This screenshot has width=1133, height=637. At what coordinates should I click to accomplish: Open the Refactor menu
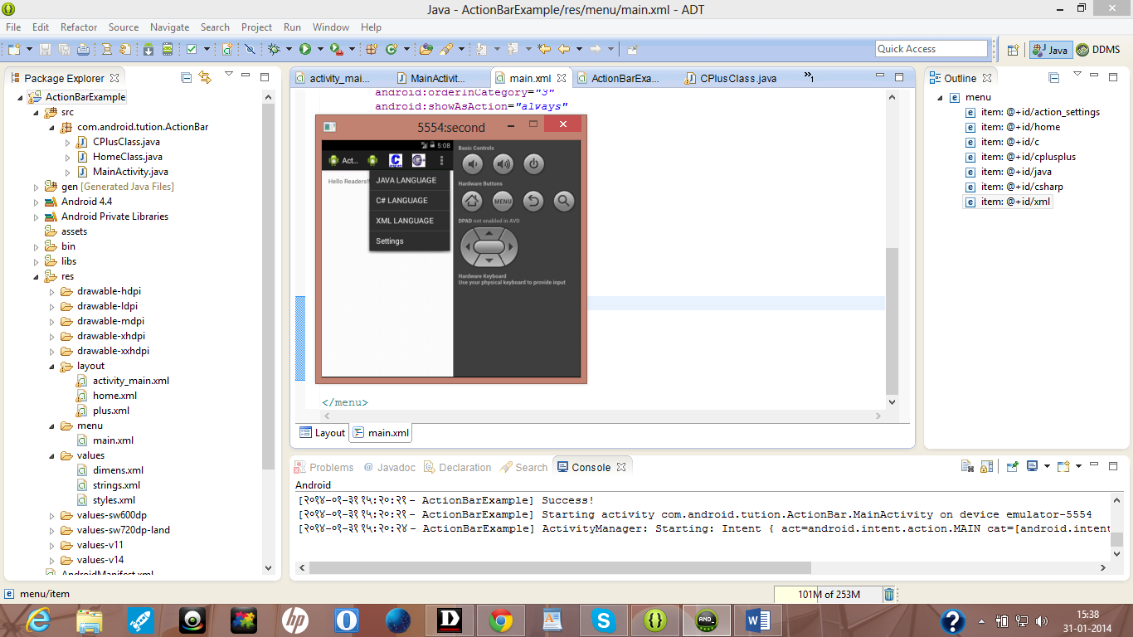tap(78, 27)
